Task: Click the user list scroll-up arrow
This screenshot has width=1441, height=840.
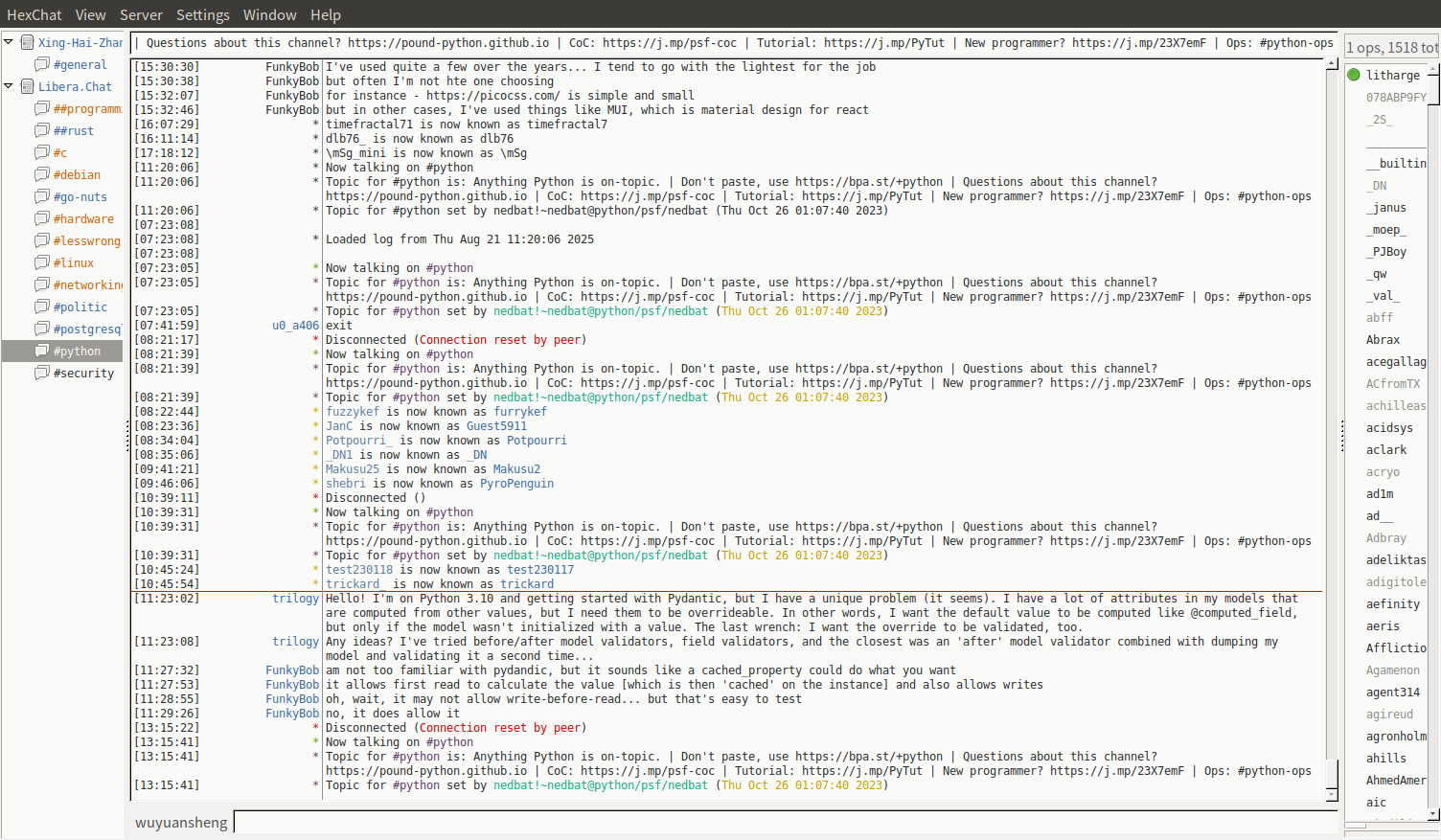Action: [x=1433, y=68]
